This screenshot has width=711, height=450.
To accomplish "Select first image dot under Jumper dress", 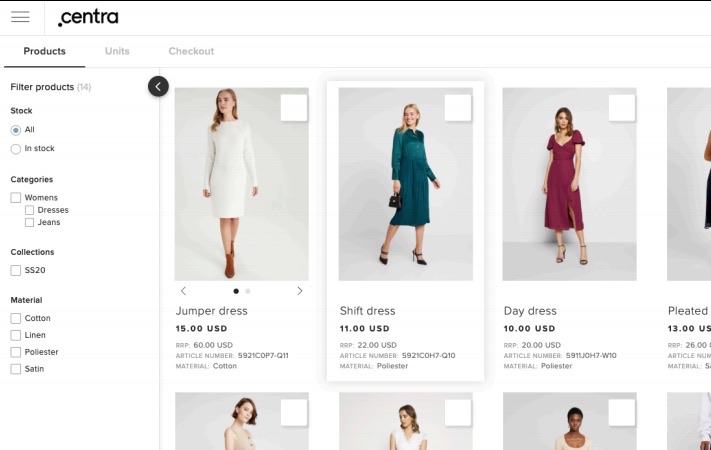I will [236, 291].
